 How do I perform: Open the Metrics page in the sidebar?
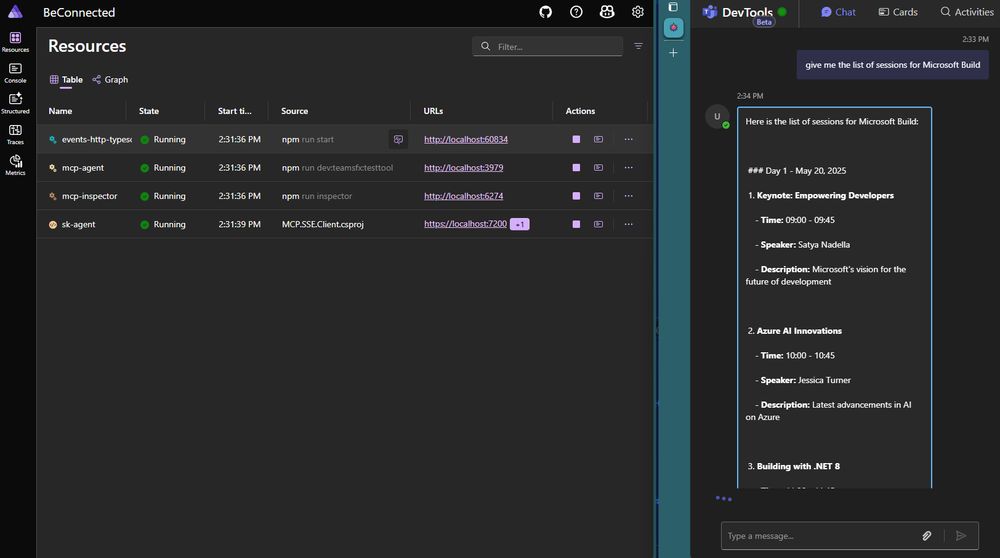pyautogui.click(x=15, y=165)
